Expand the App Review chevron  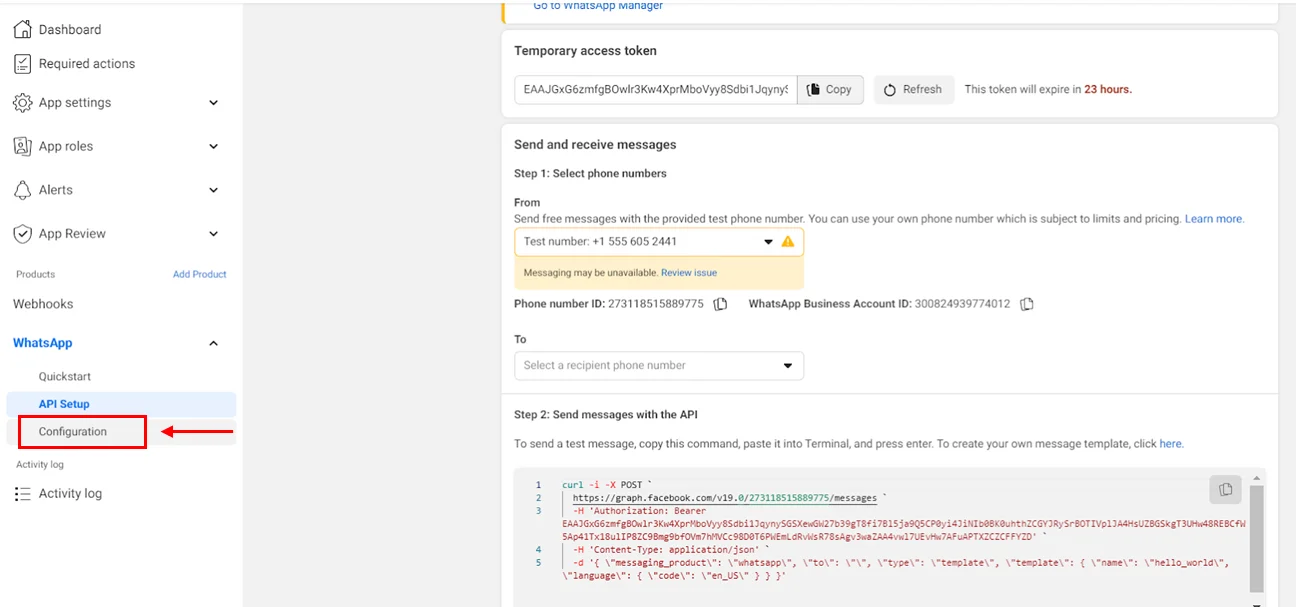pos(213,233)
